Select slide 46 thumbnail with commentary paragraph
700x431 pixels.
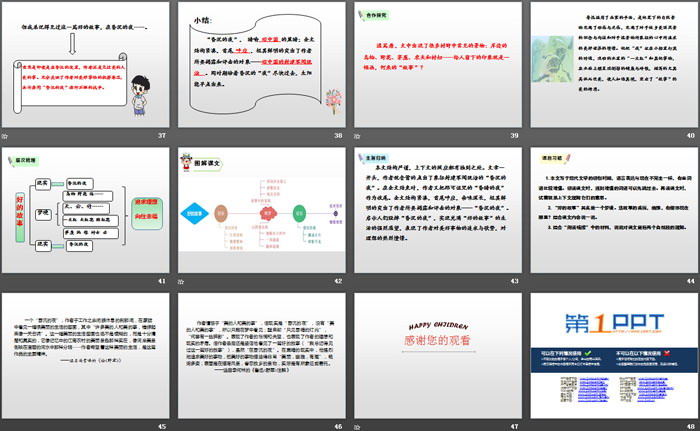[x=262, y=356]
